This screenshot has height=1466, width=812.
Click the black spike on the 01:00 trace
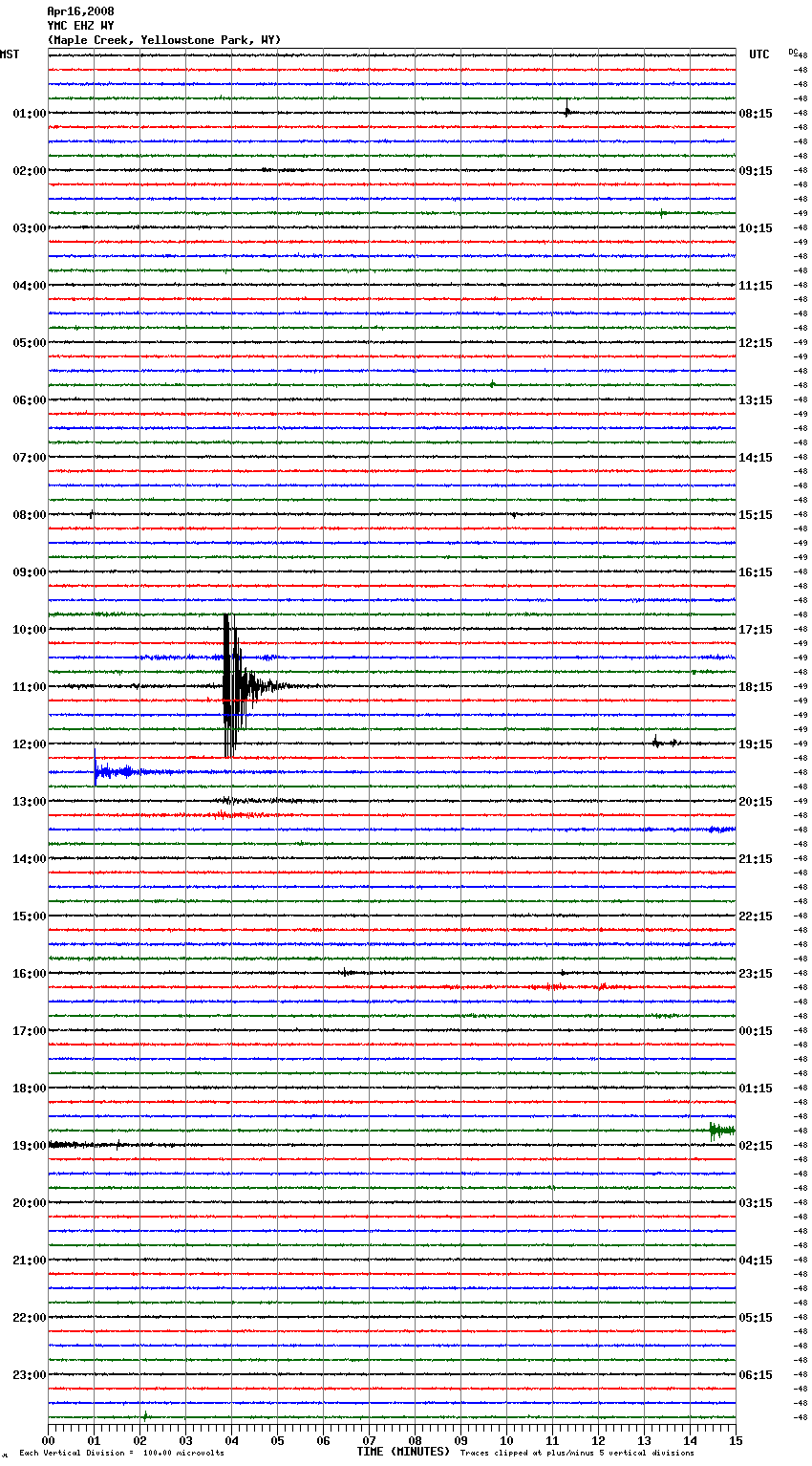point(567,110)
